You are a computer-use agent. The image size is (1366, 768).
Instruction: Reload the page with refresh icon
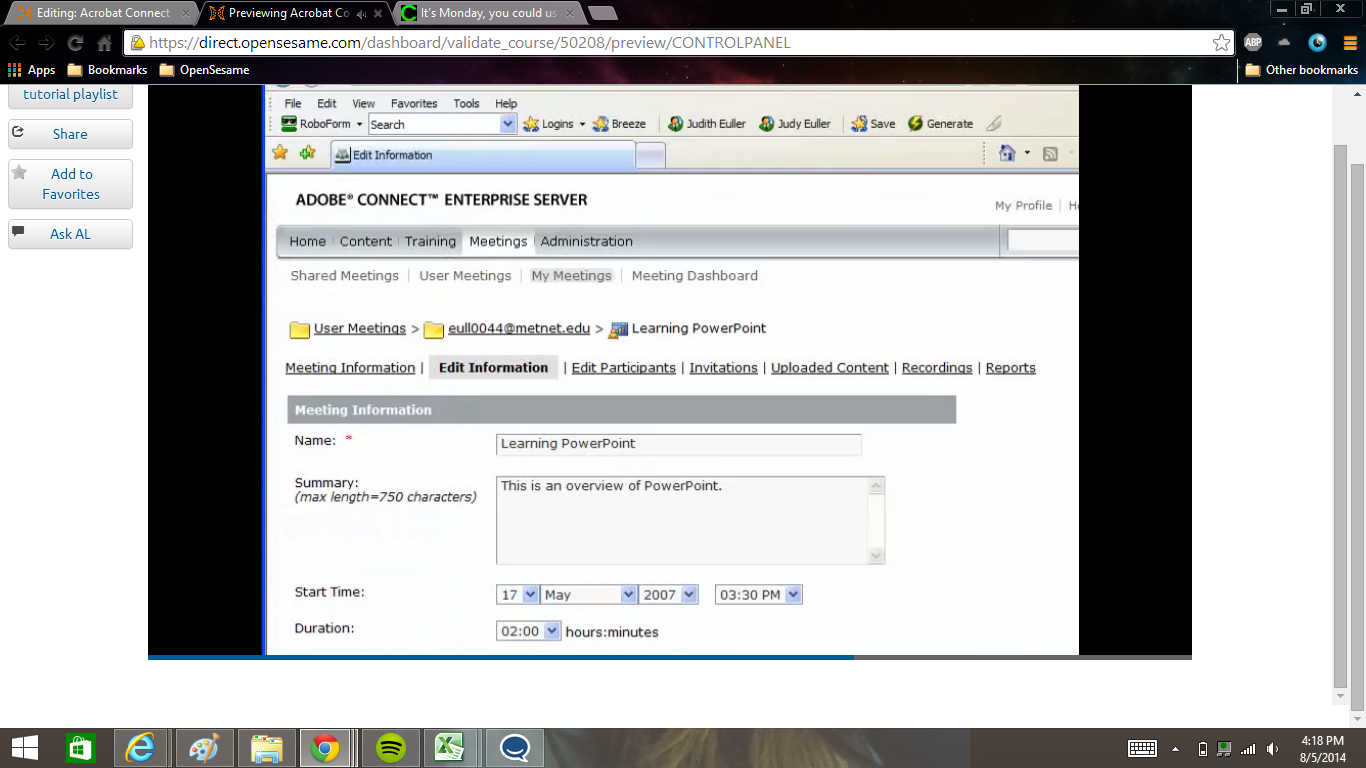(x=75, y=43)
